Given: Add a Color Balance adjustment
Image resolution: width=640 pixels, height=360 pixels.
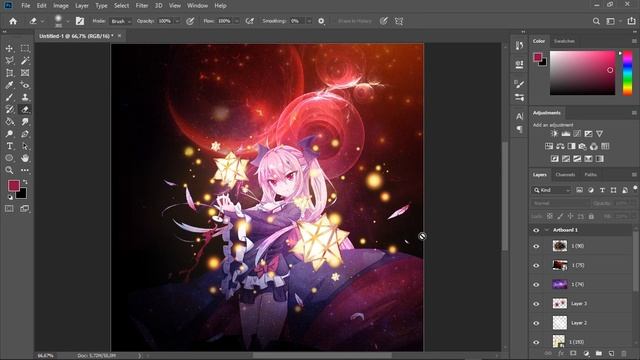Looking at the screenshot, I should coord(560,146).
